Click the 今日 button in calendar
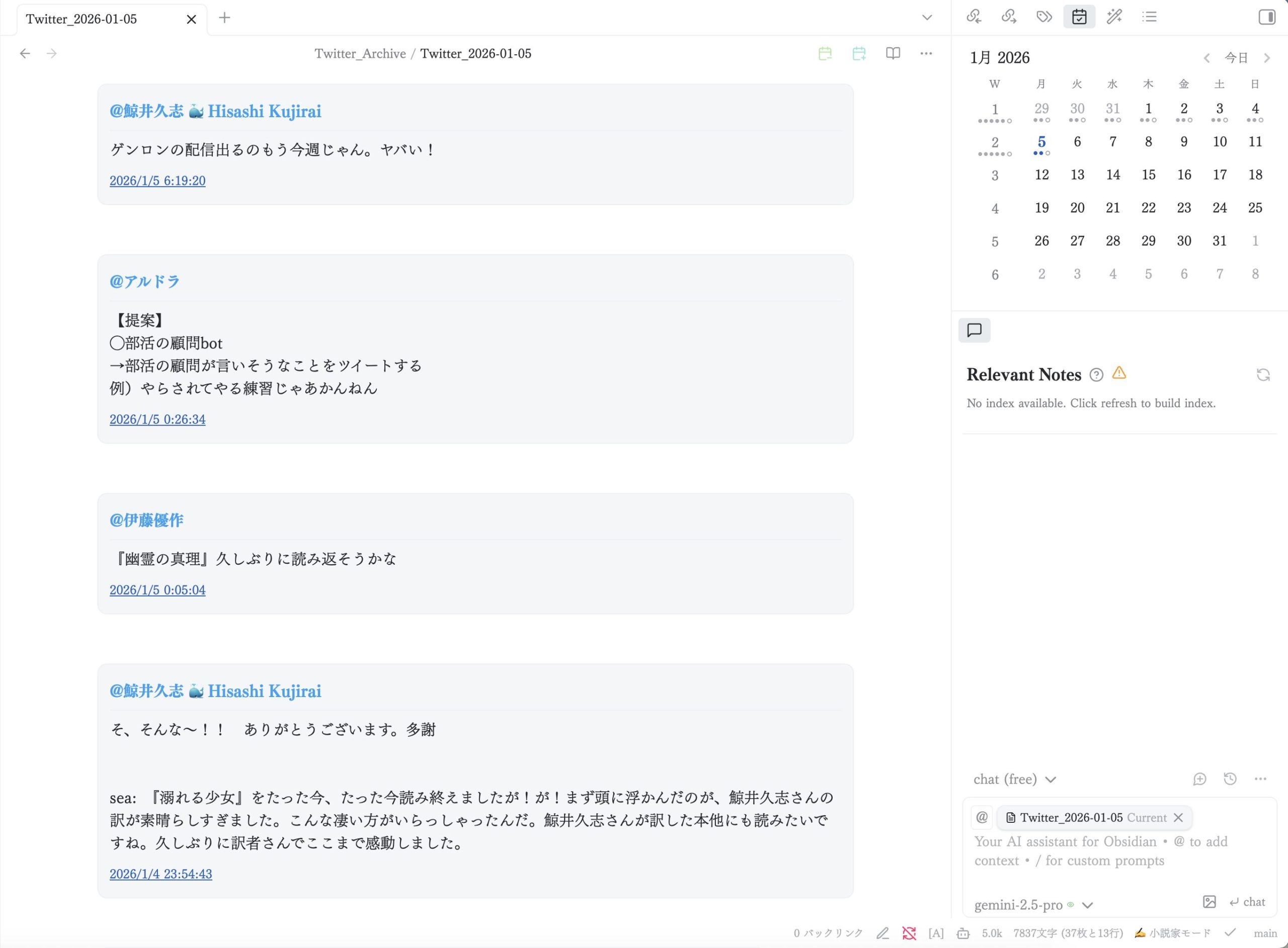 click(x=1236, y=58)
